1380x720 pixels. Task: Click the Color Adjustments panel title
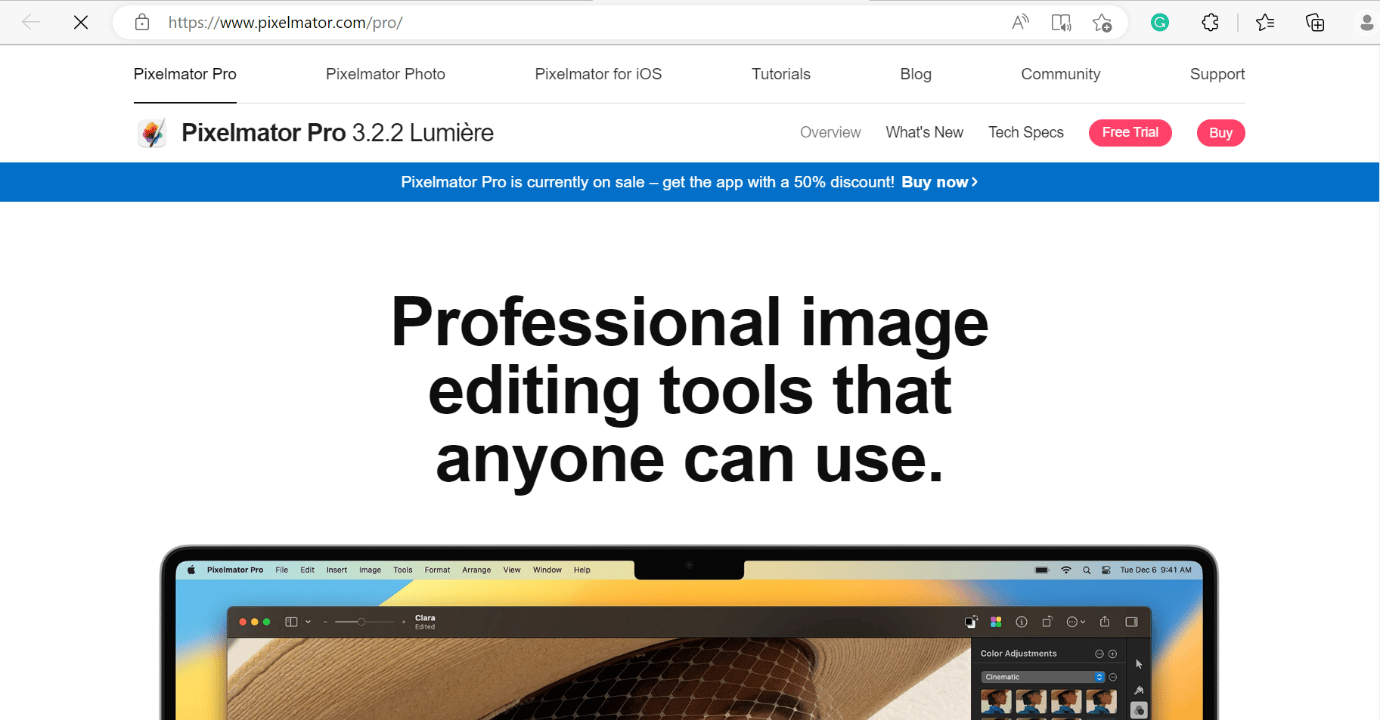[x=1018, y=654]
